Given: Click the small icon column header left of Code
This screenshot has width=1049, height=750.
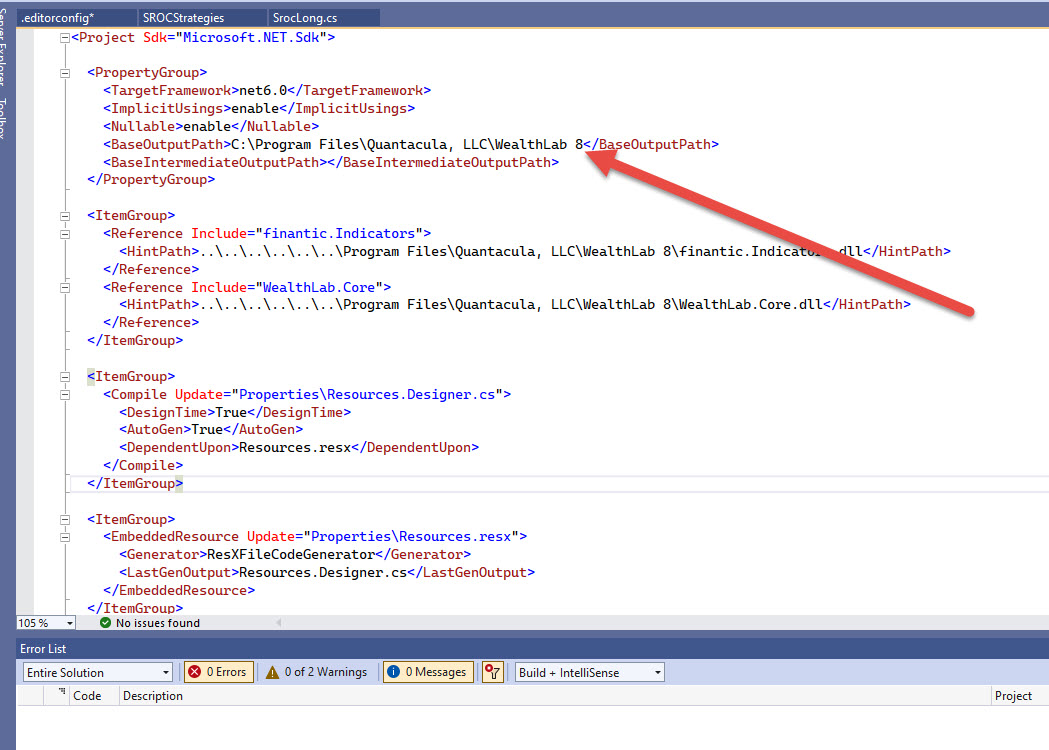Looking at the screenshot, I should point(62,694).
